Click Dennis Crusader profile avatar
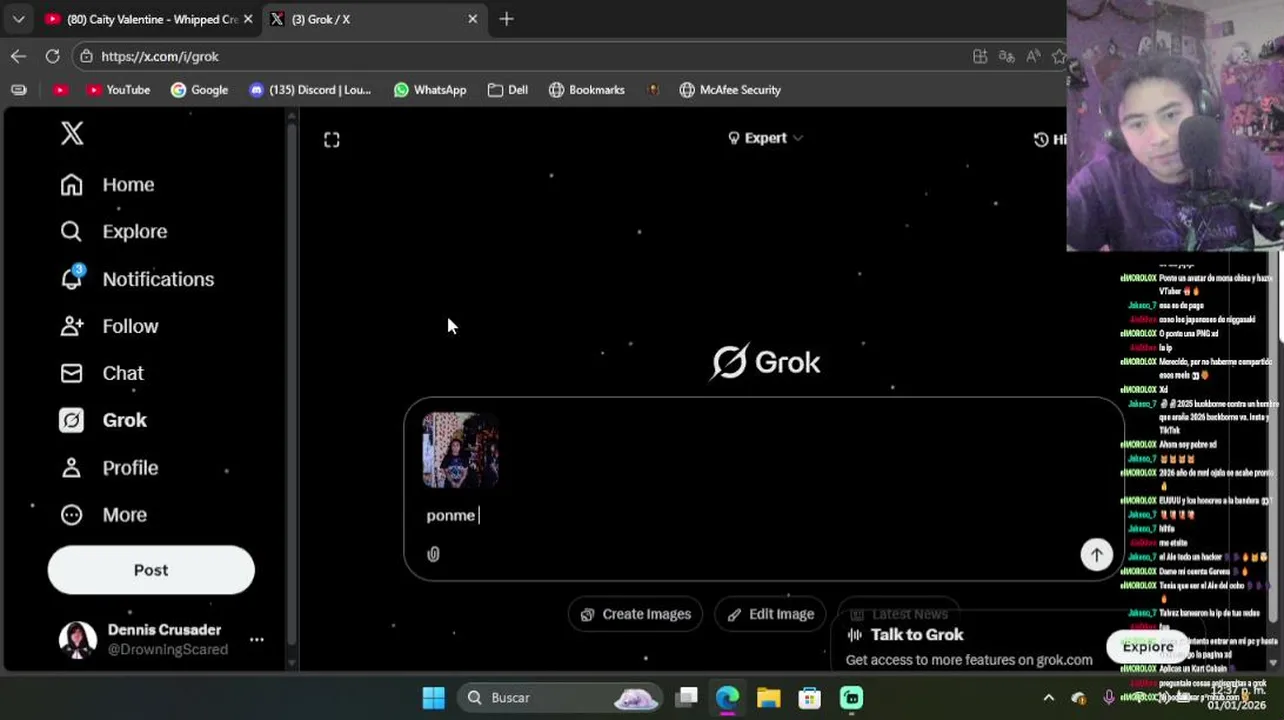 pos(77,640)
